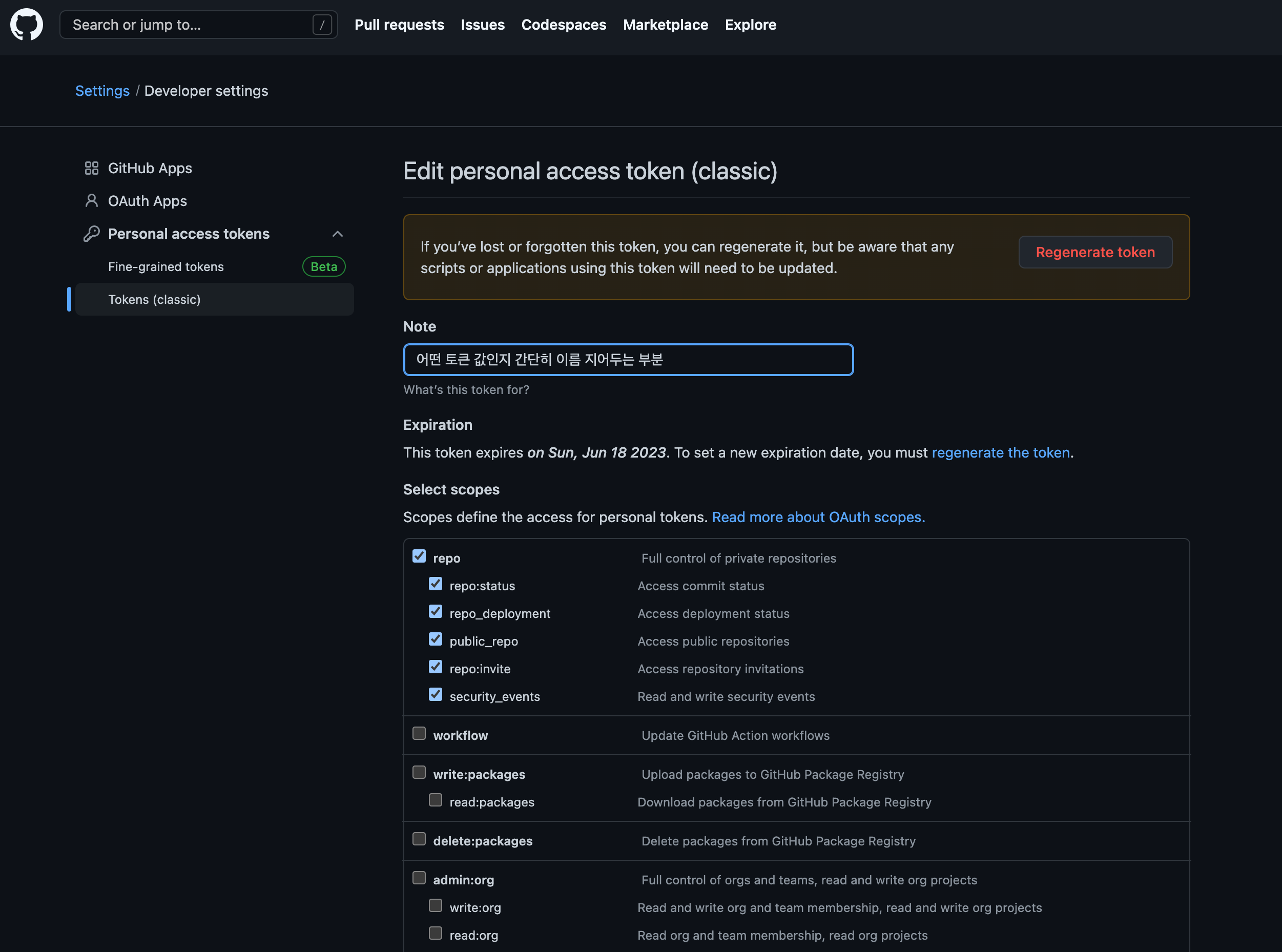This screenshot has height=952, width=1282.
Task: Tick the admin:org checkbox
Action: click(x=419, y=878)
